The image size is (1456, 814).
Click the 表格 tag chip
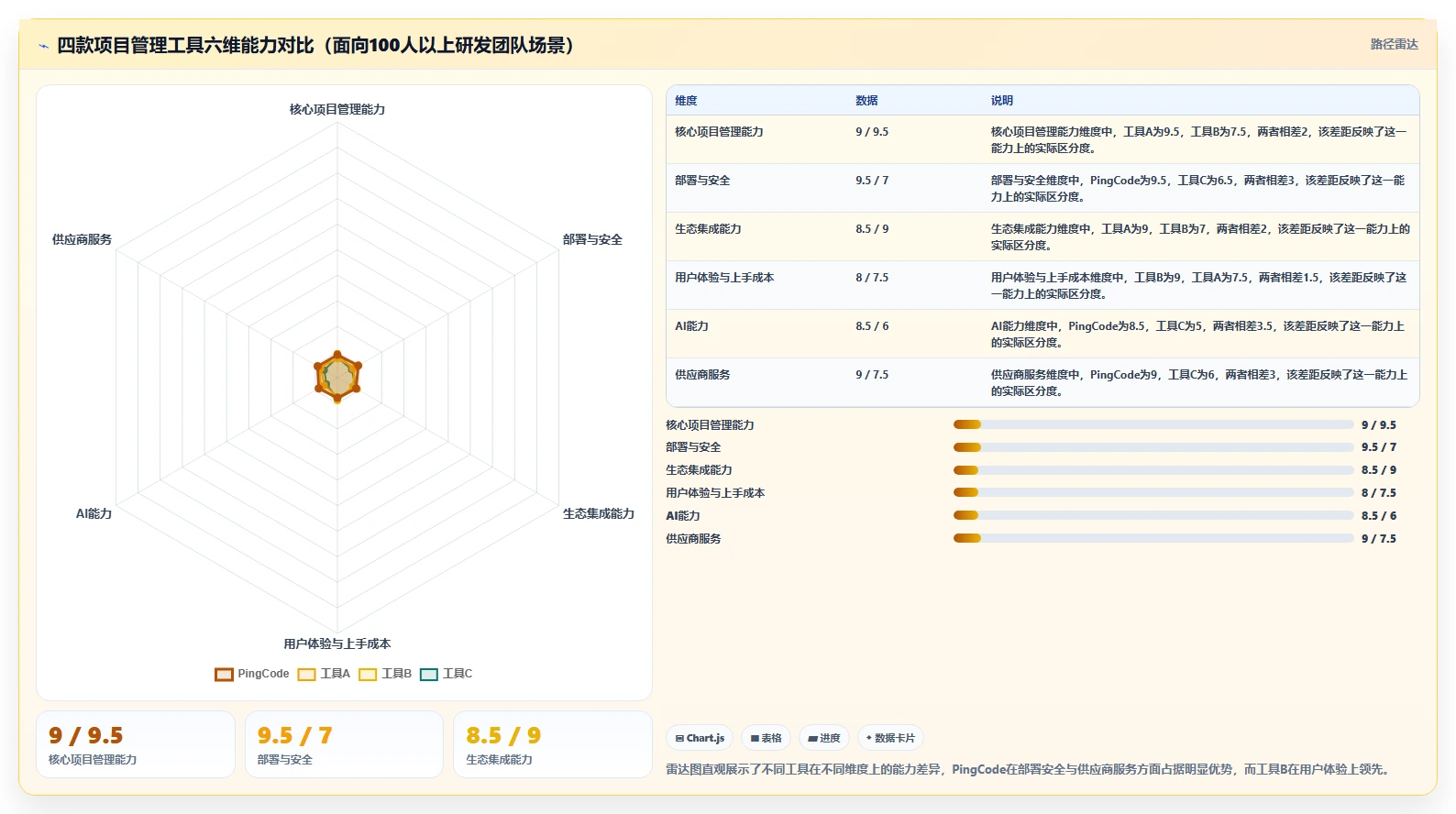766,738
